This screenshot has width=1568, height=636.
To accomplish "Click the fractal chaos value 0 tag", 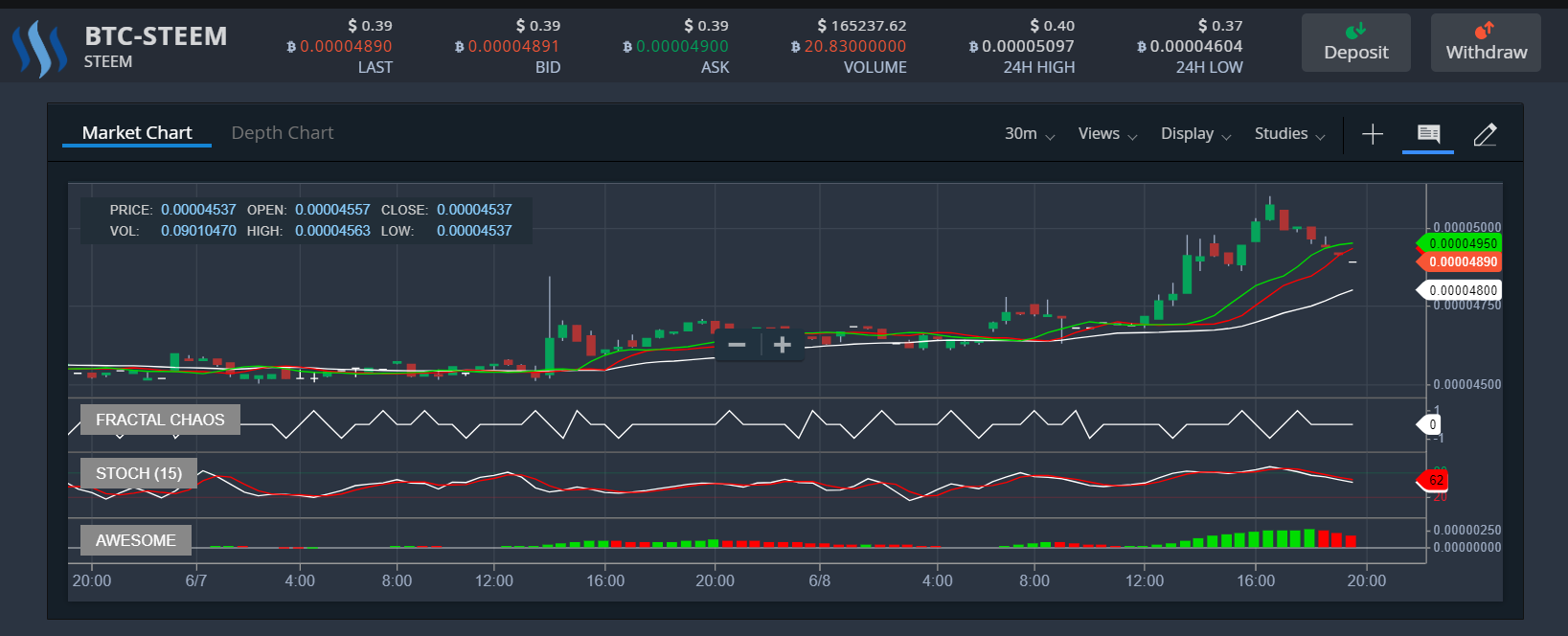I will pos(1429,424).
